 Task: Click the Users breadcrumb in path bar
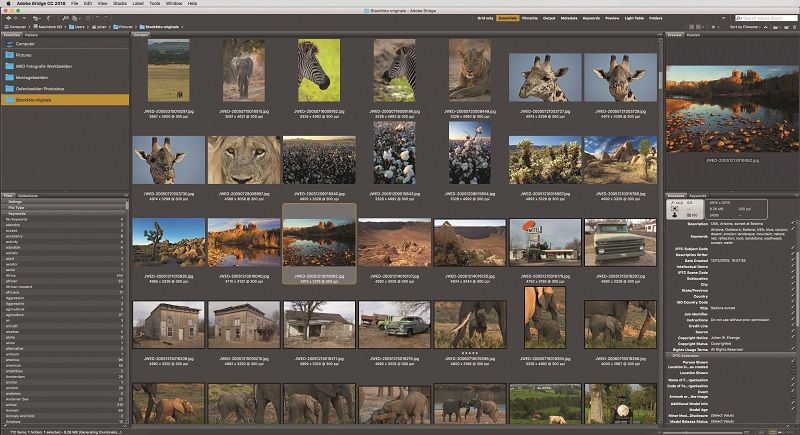tap(77, 27)
